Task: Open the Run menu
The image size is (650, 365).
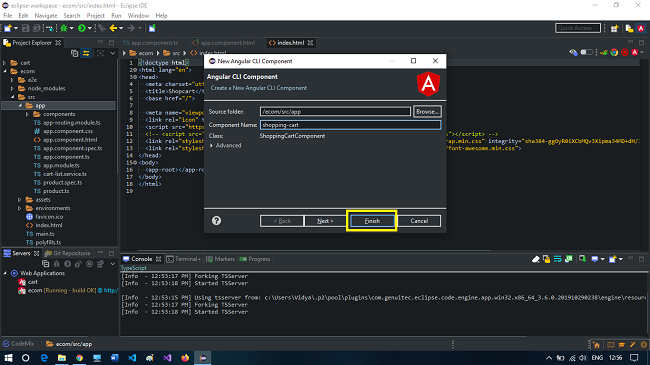Action: pos(116,16)
